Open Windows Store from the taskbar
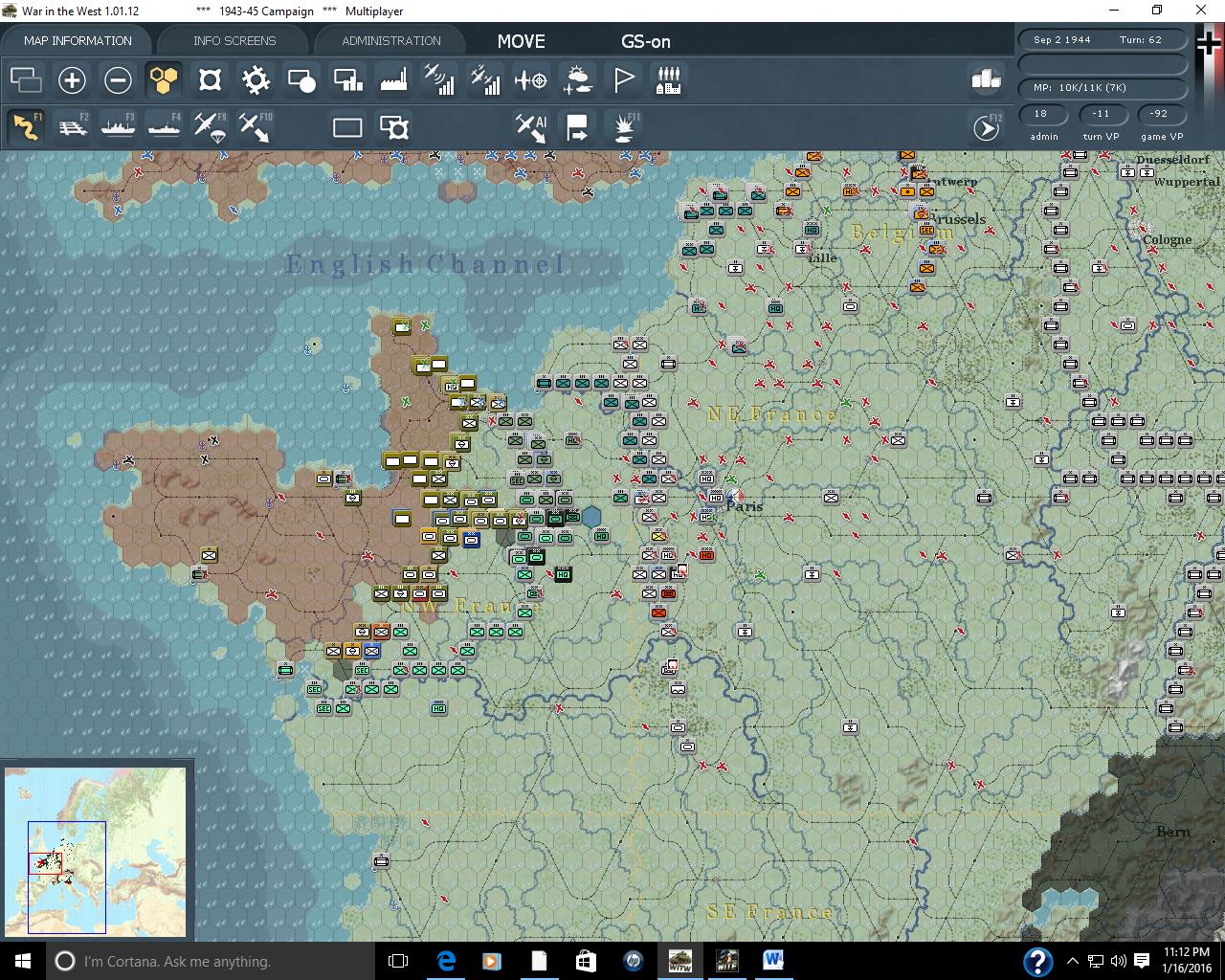The height and width of the screenshot is (980, 1225). [x=586, y=961]
